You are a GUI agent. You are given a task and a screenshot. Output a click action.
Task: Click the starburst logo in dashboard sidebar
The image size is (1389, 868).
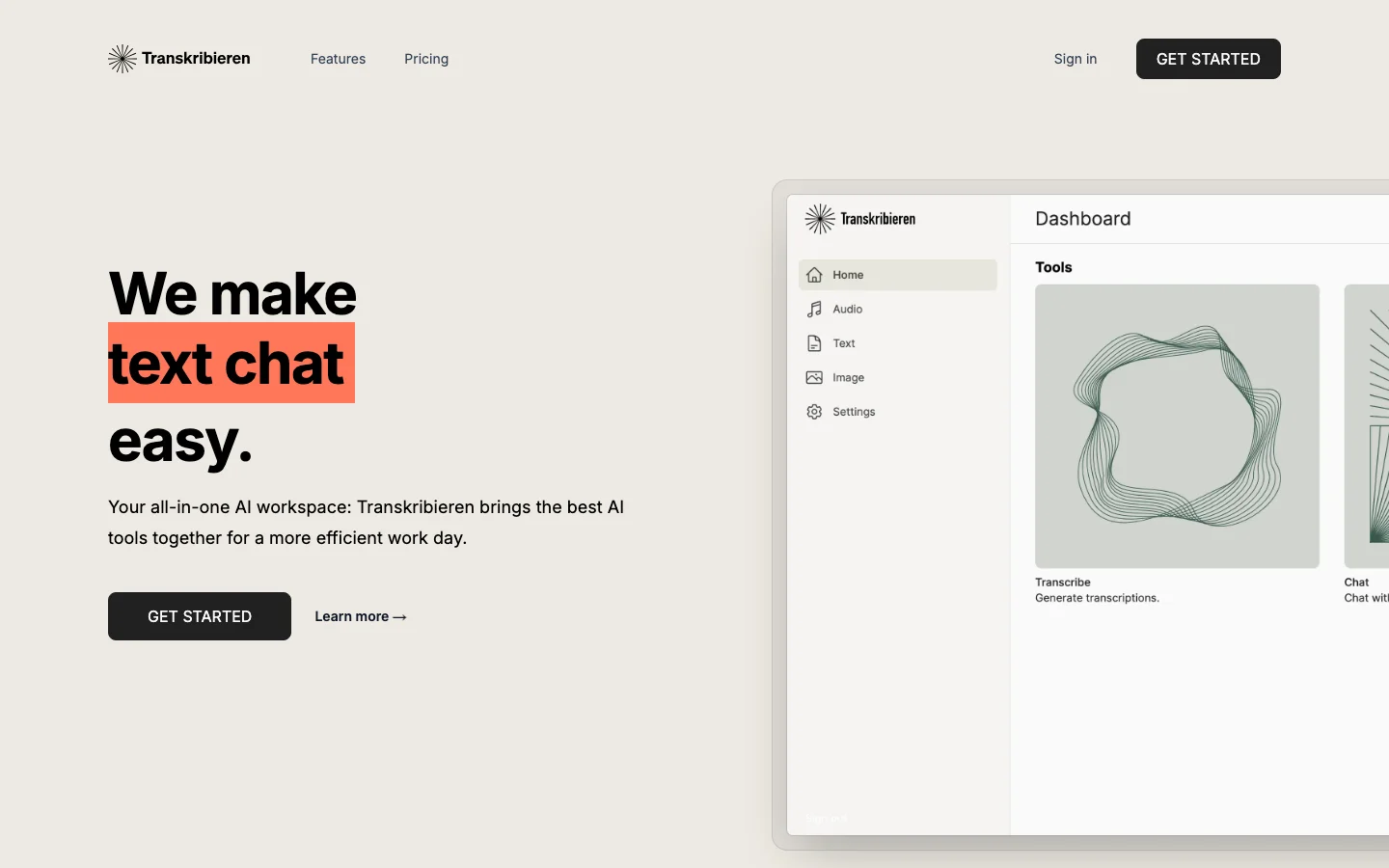(820, 219)
